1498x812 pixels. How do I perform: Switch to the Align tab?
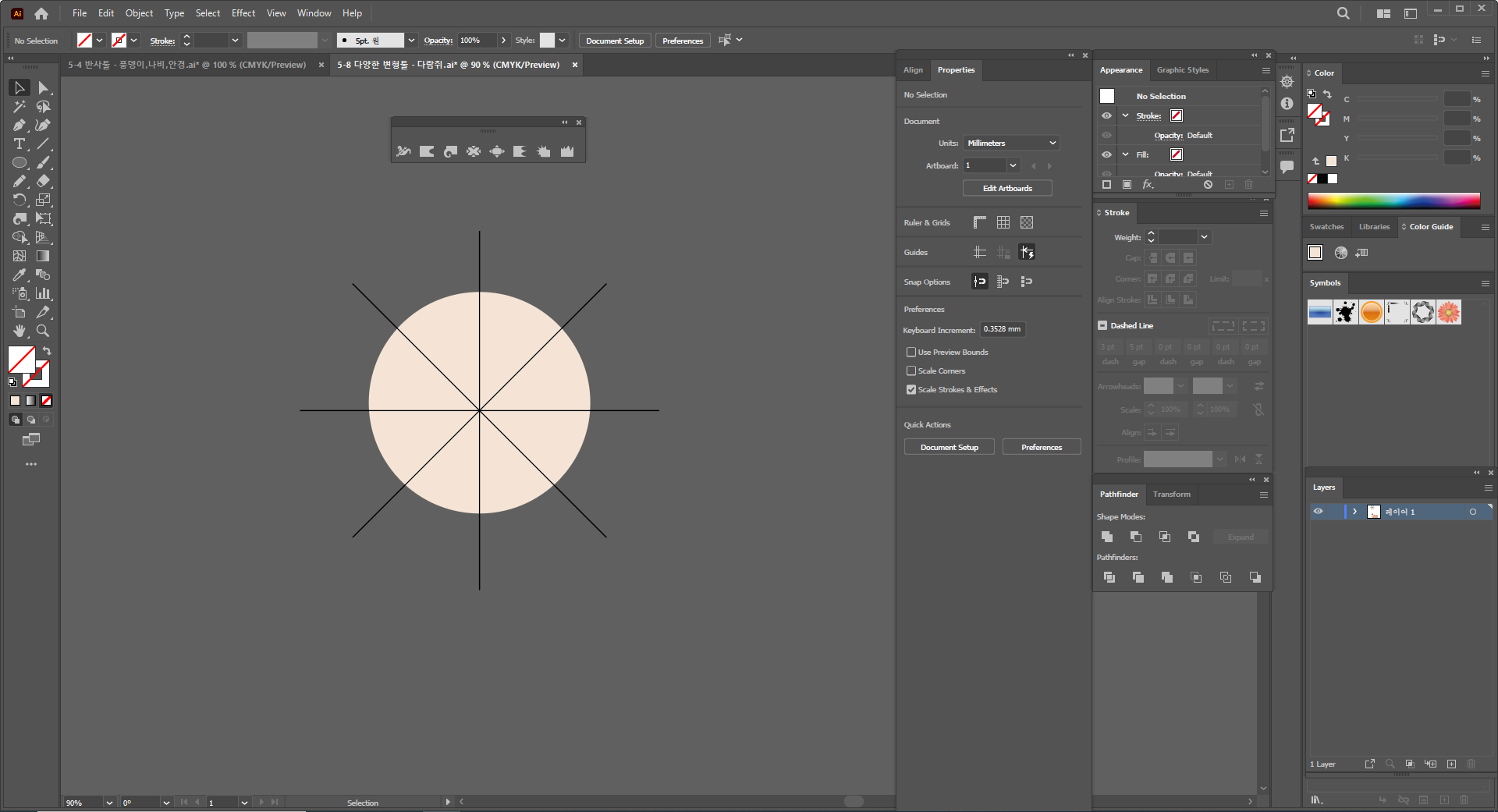click(913, 70)
